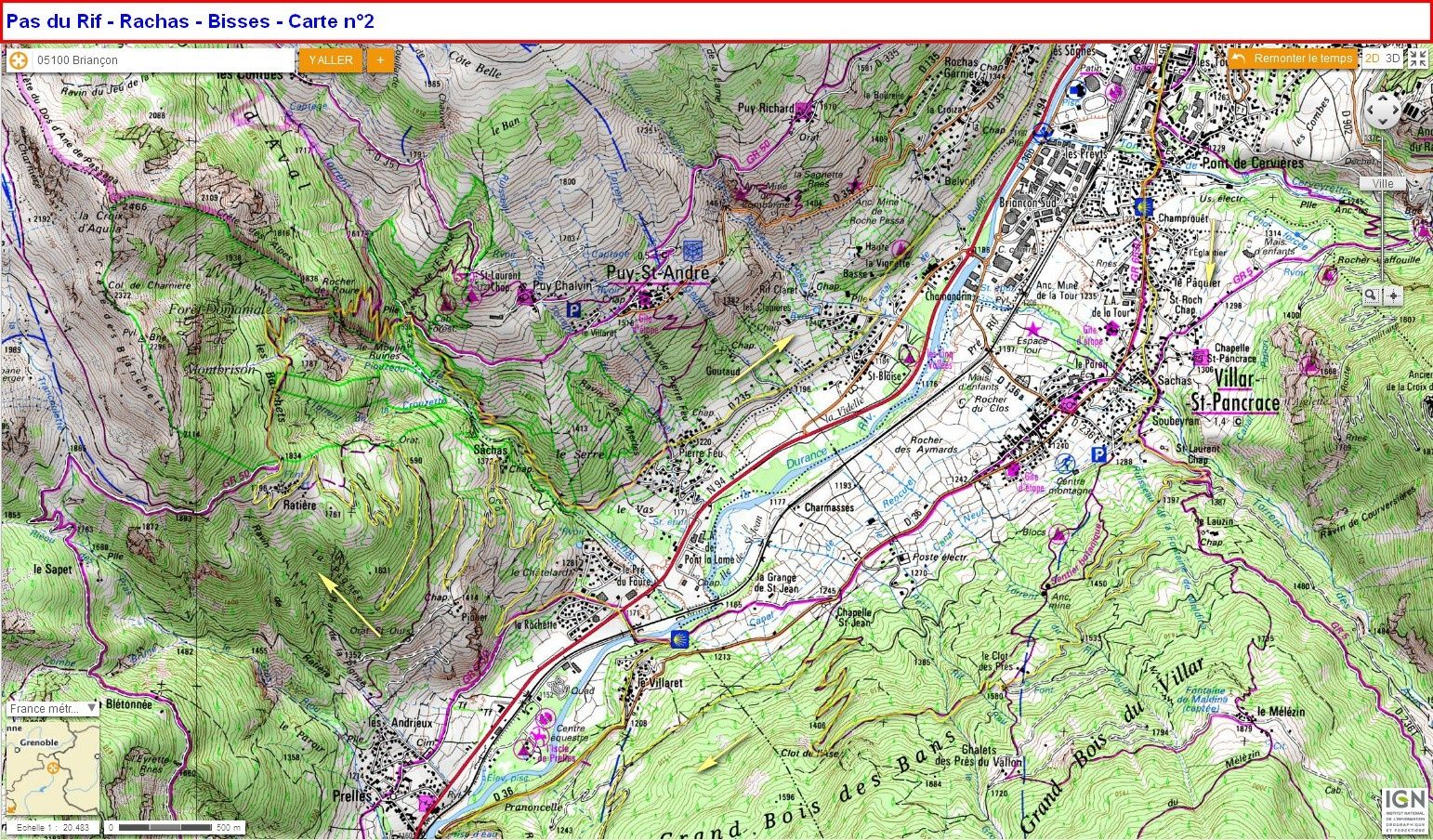Click the crosshair recenter tool near the zoom slider
1433x840 pixels.
click(1392, 295)
